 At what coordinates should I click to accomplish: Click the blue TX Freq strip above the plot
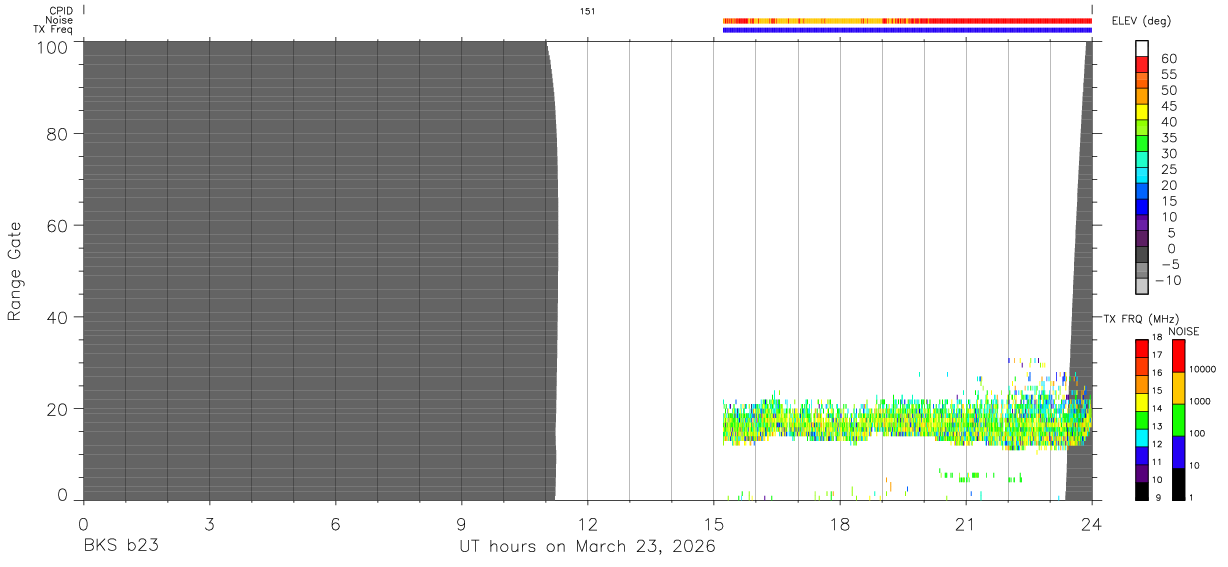point(907,30)
